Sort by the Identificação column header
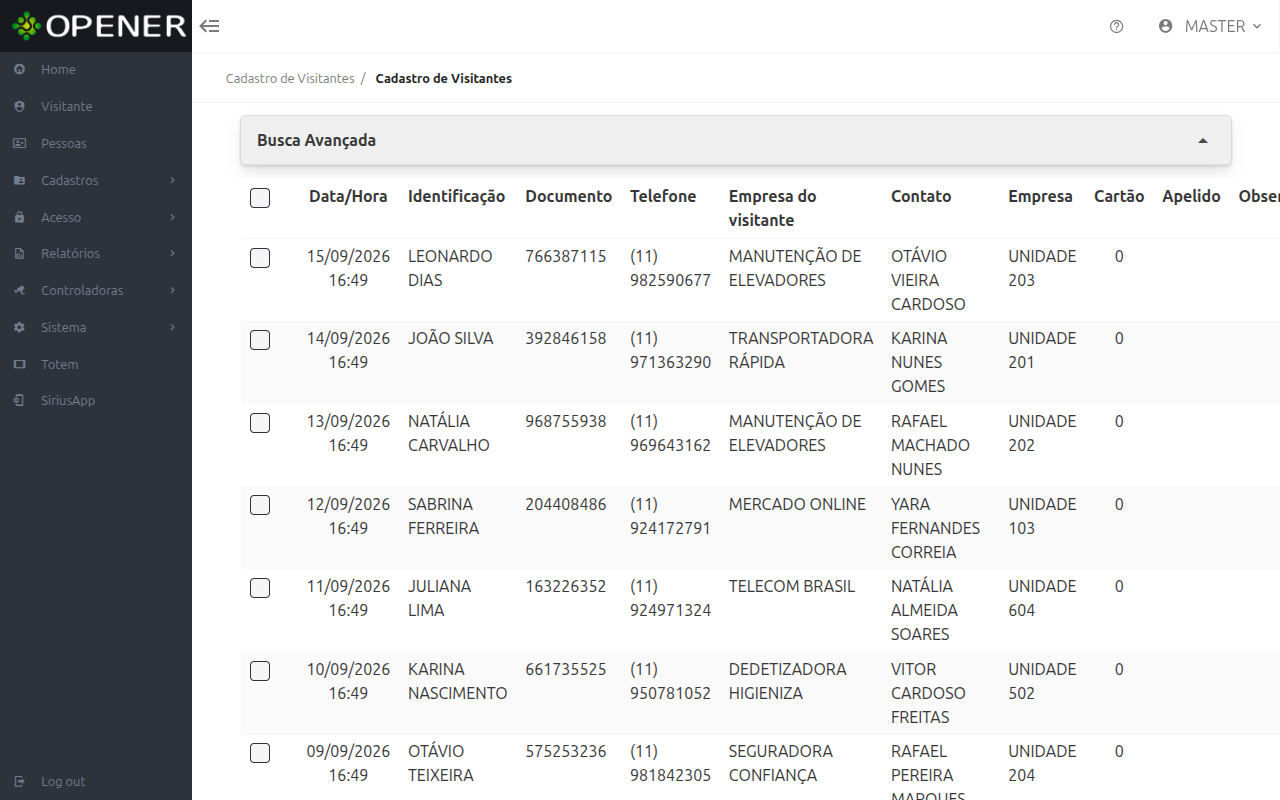Screen dimensions: 1280x800 [x=457, y=196]
